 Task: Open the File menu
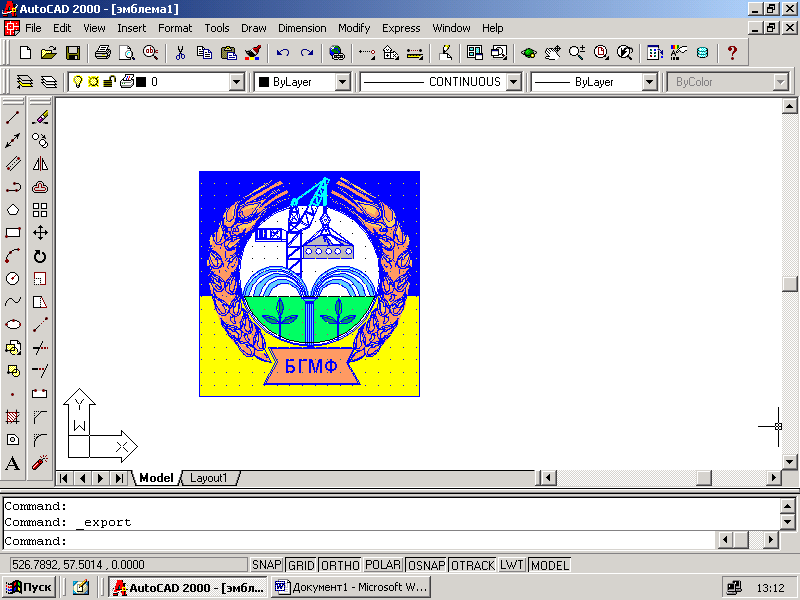(x=33, y=28)
